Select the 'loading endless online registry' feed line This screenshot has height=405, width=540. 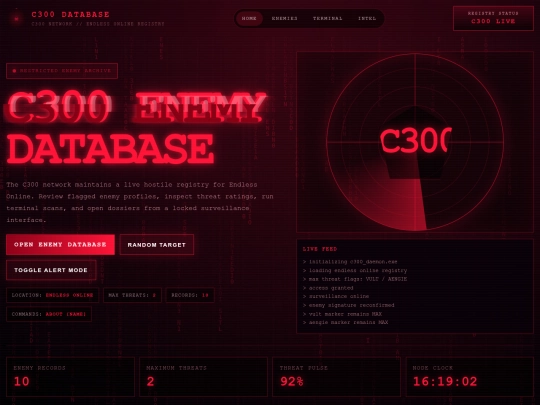click(355, 270)
